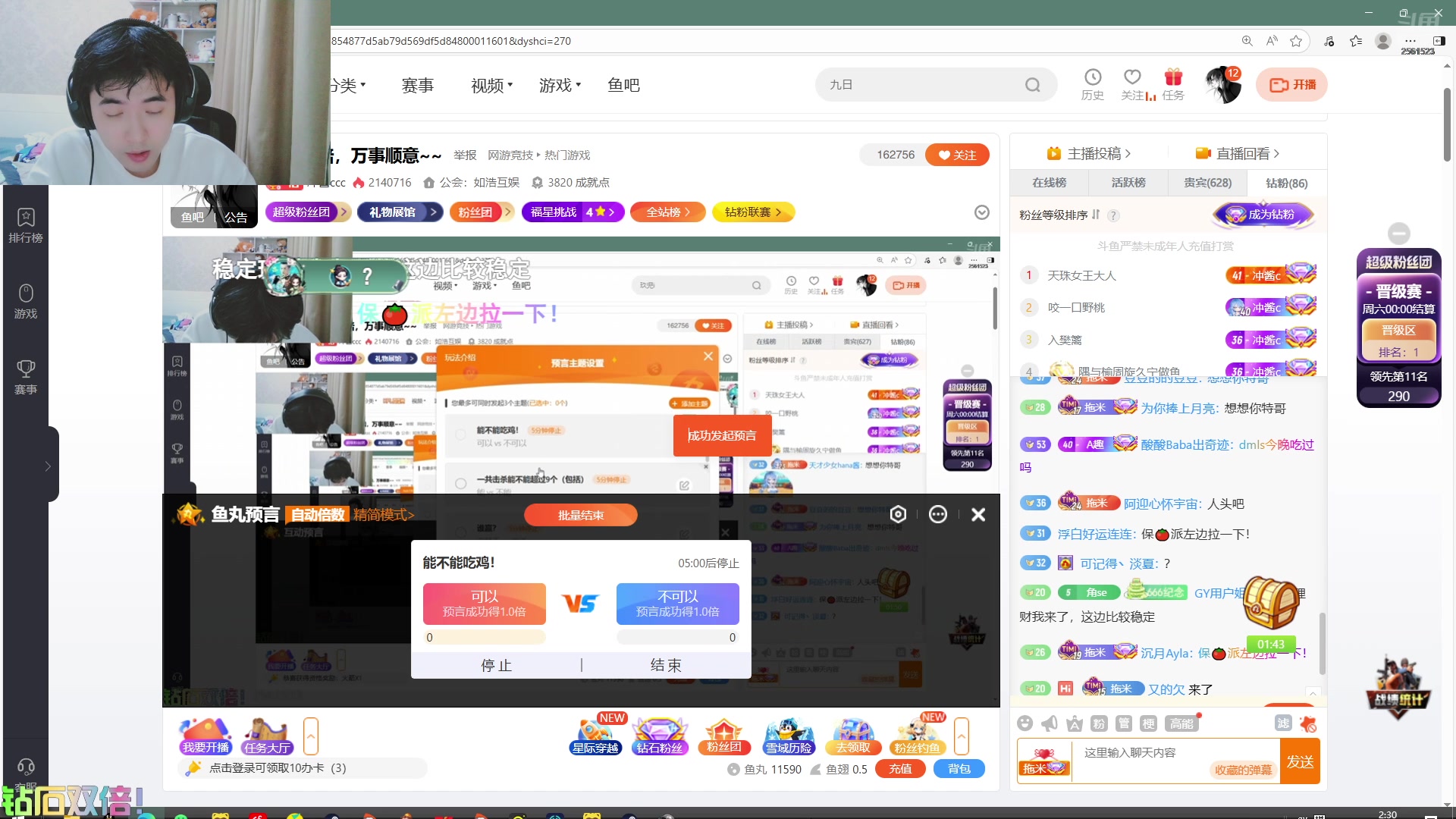This screenshot has width=1456, height=819.
Task: Expand the room info chevron-down circle
Action: [x=981, y=212]
